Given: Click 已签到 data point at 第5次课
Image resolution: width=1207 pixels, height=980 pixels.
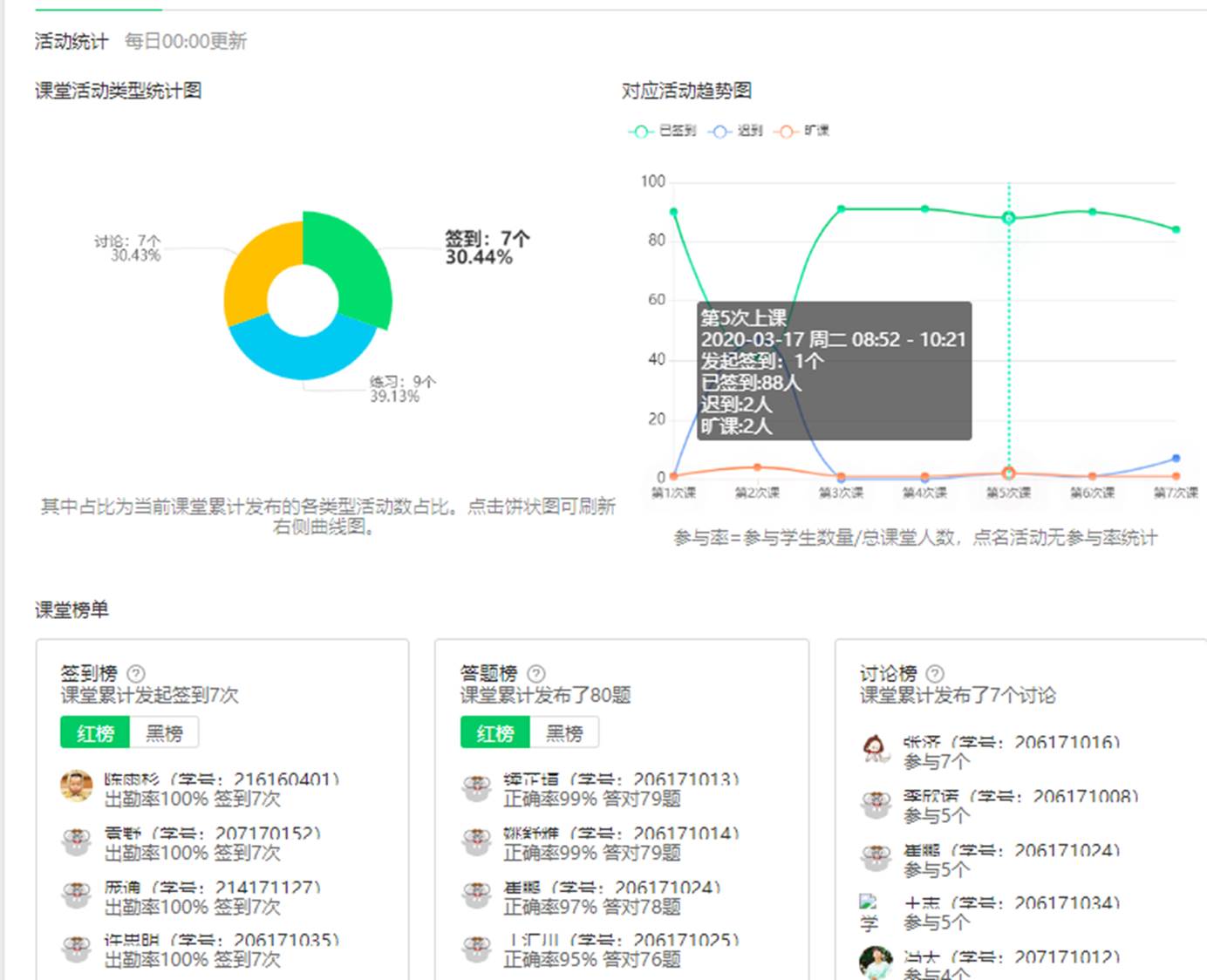Looking at the screenshot, I should [x=1008, y=218].
